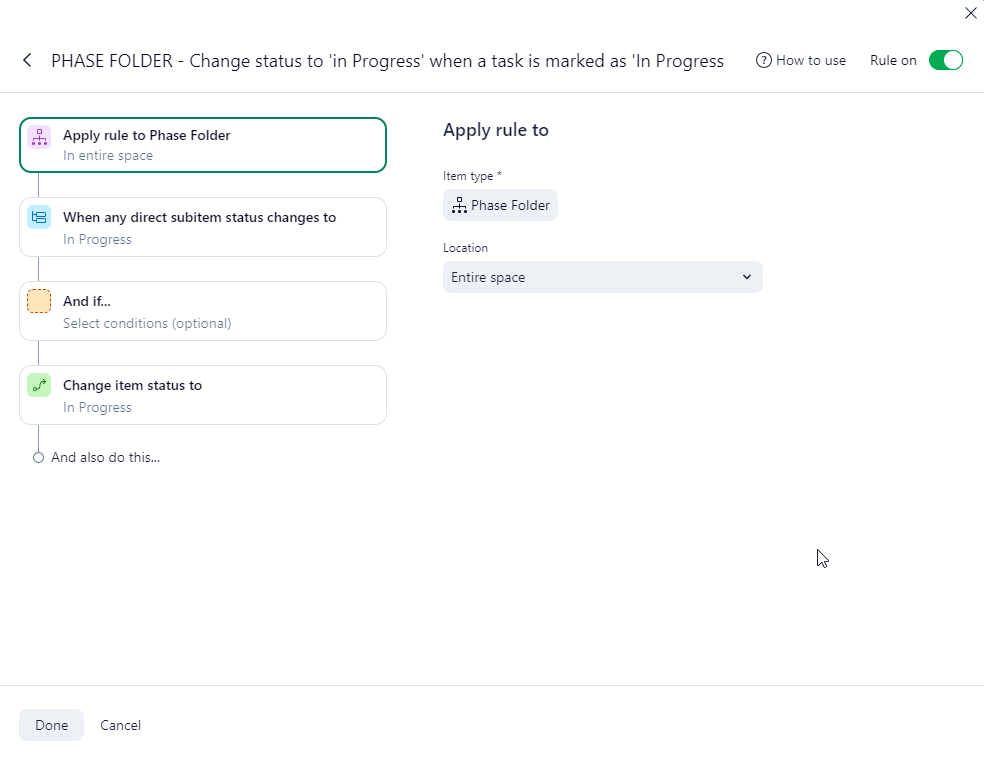Click the back arrow icon
This screenshot has width=984, height=760.
[27, 60]
